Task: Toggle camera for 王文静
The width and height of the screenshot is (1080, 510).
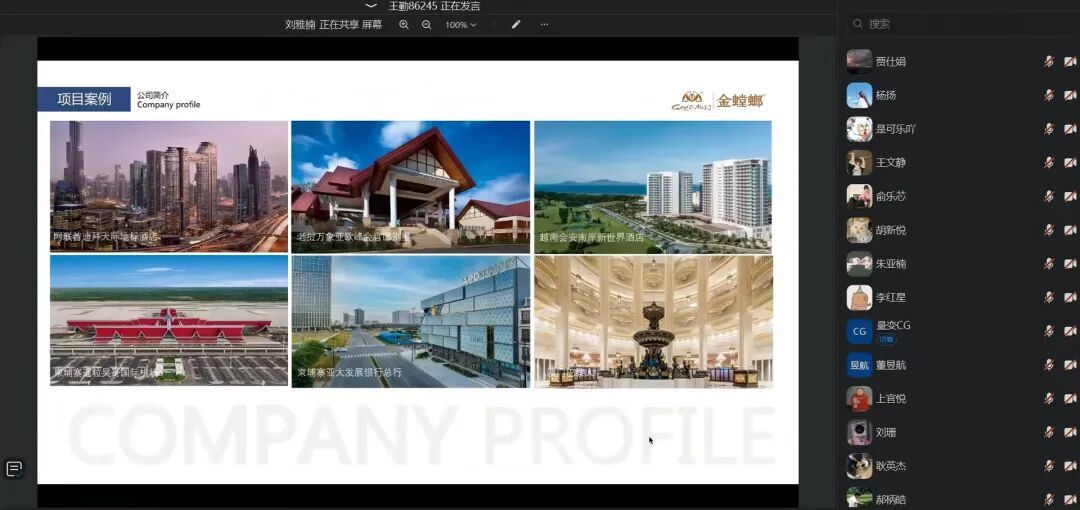Action: (x=1069, y=163)
